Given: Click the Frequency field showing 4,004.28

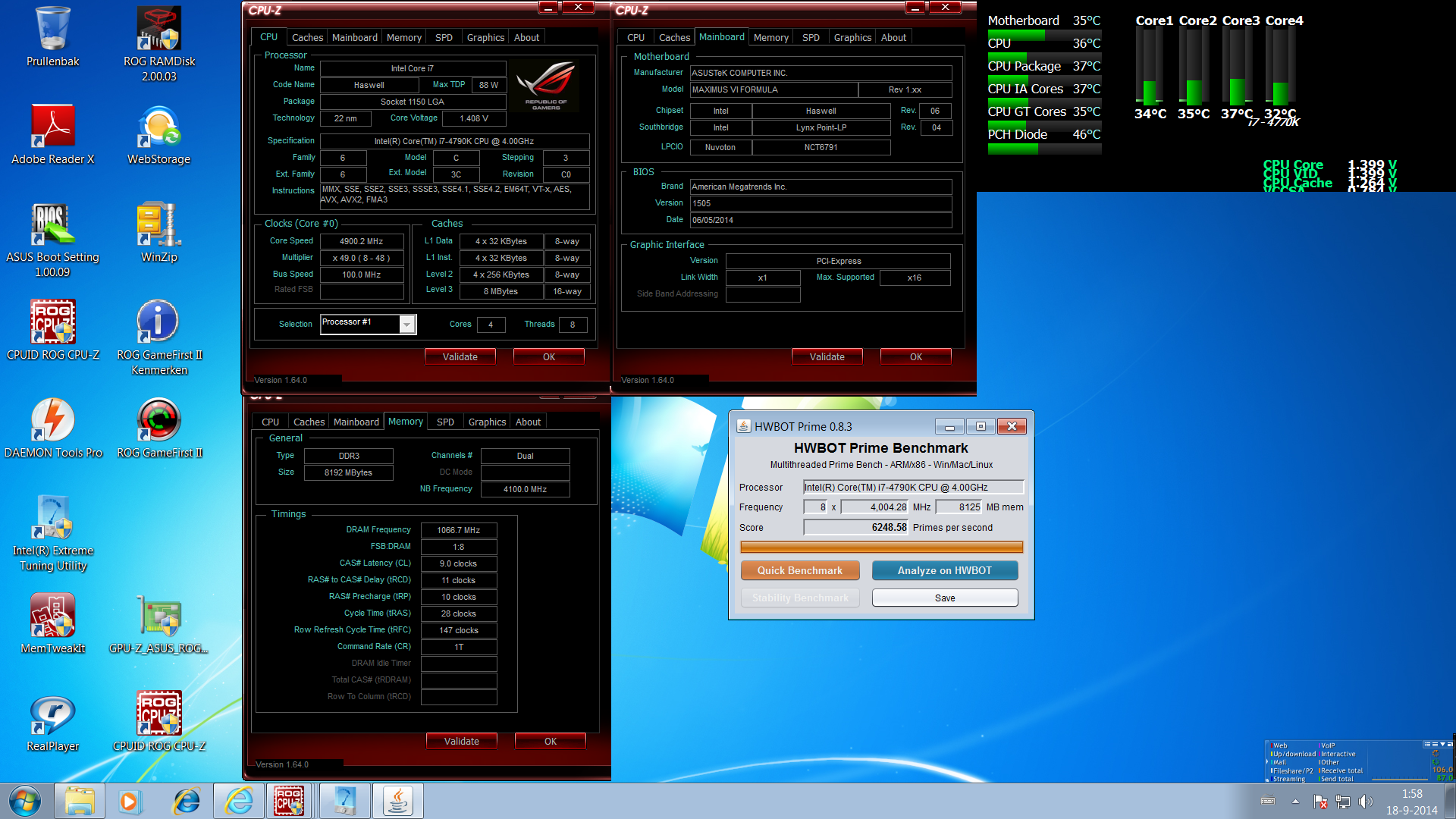Looking at the screenshot, I should [874, 507].
